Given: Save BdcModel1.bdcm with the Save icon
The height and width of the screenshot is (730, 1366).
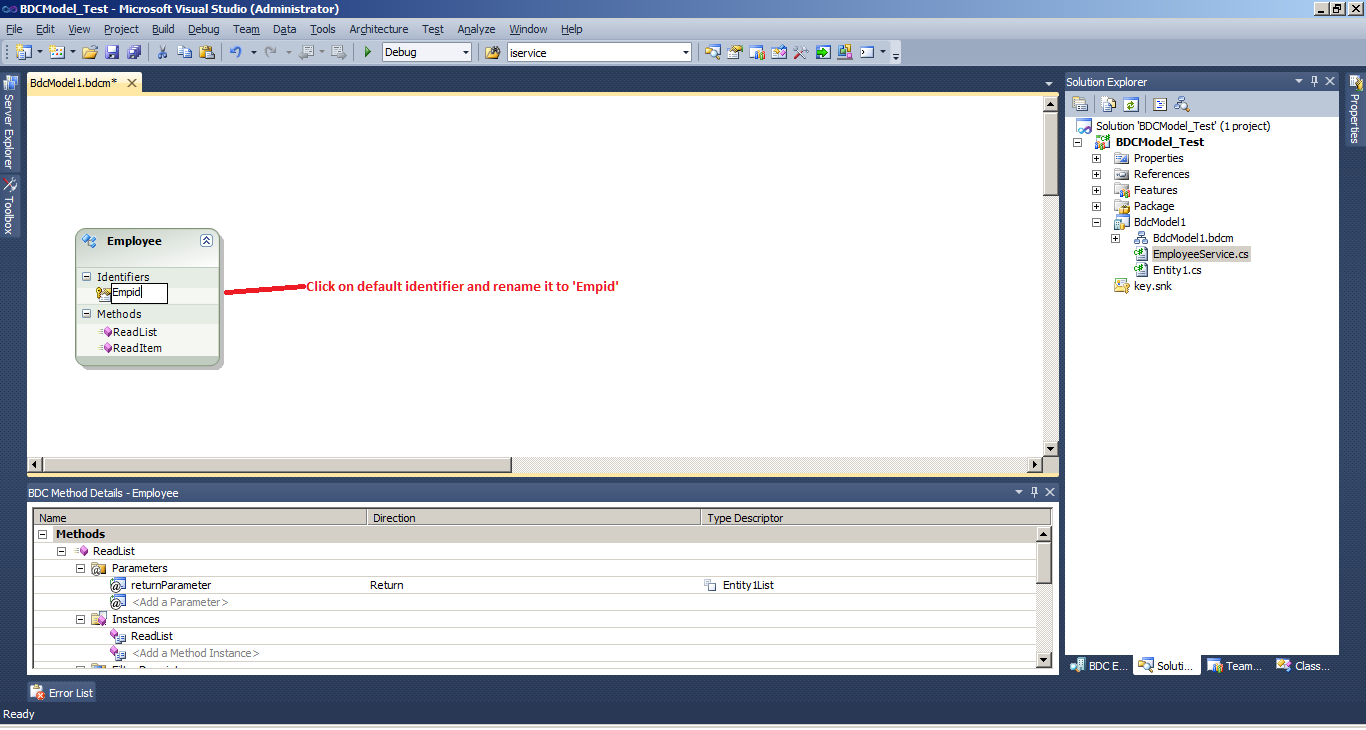Looking at the screenshot, I should pyautogui.click(x=112, y=52).
